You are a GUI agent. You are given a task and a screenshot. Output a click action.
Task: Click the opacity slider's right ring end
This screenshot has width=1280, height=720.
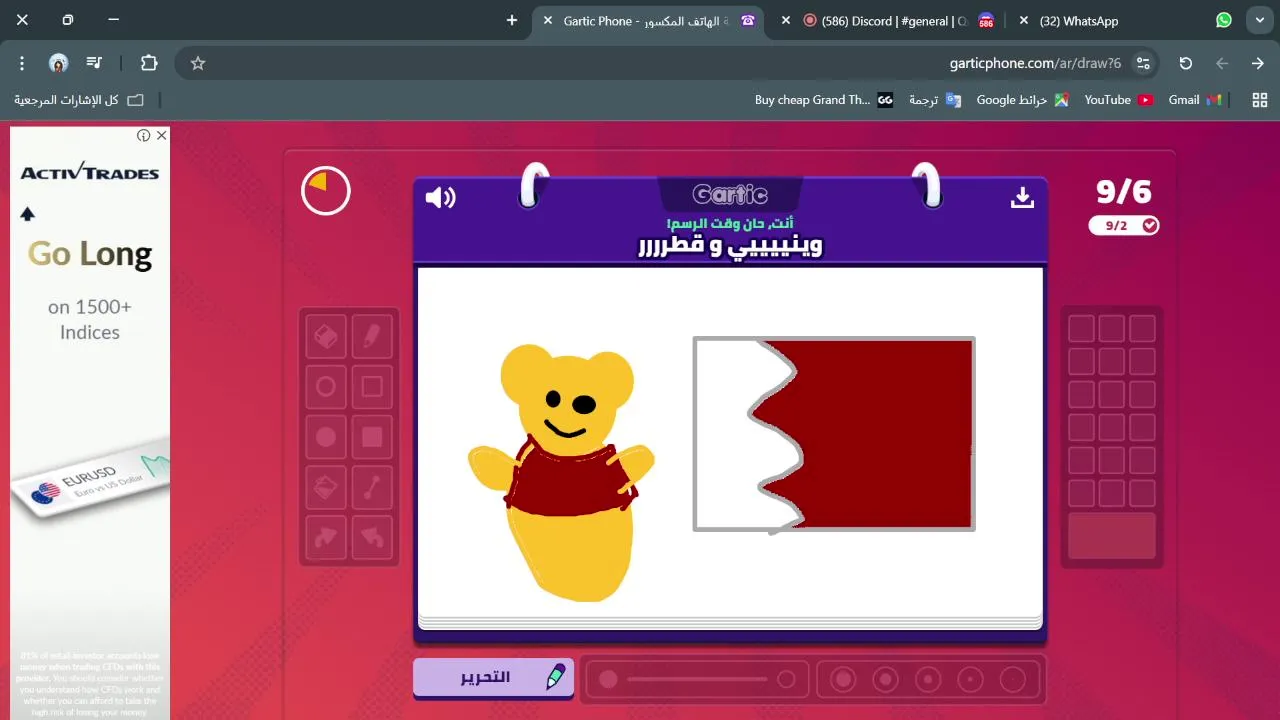(x=786, y=680)
